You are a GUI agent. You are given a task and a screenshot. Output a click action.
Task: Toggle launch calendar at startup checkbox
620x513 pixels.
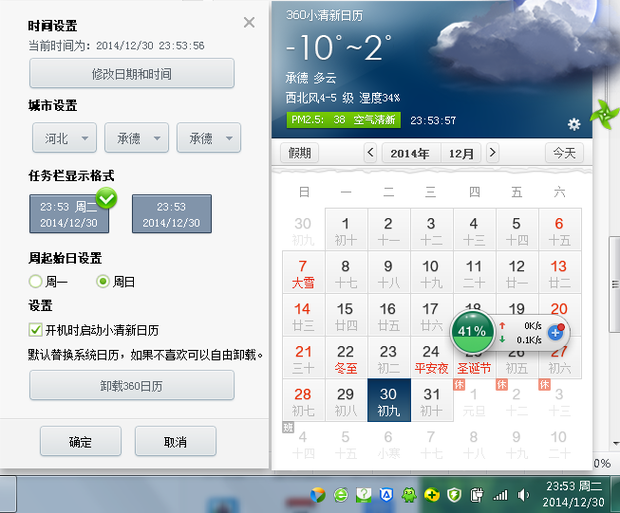click(x=35, y=329)
